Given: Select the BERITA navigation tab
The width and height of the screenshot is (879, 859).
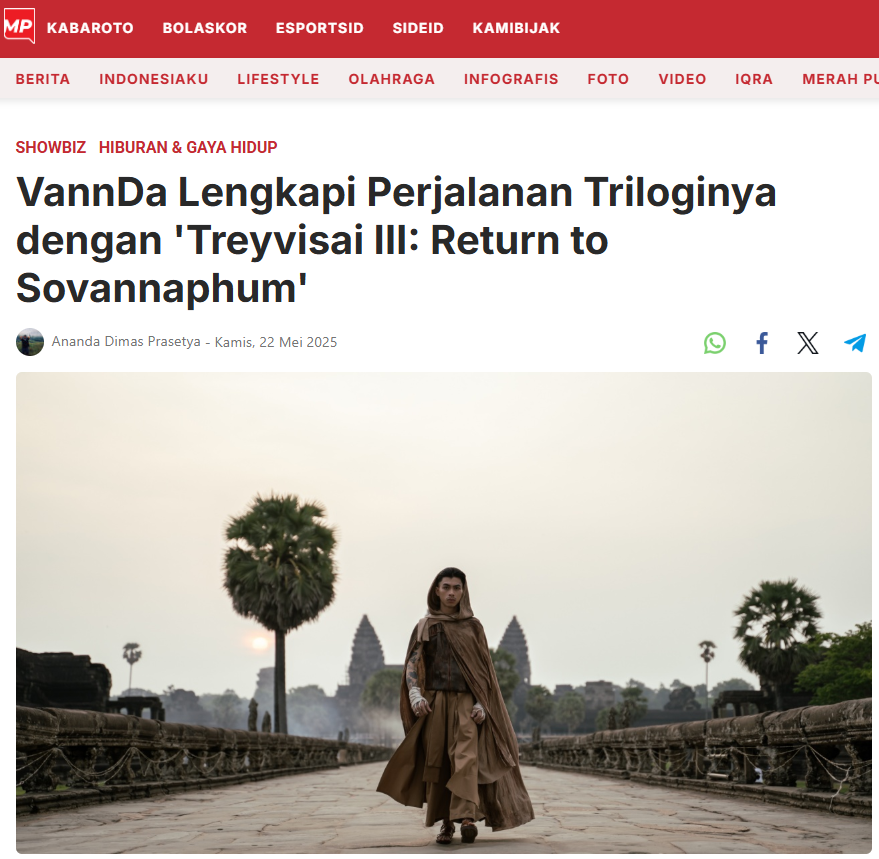Looking at the screenshot, I should click(43, 79).
